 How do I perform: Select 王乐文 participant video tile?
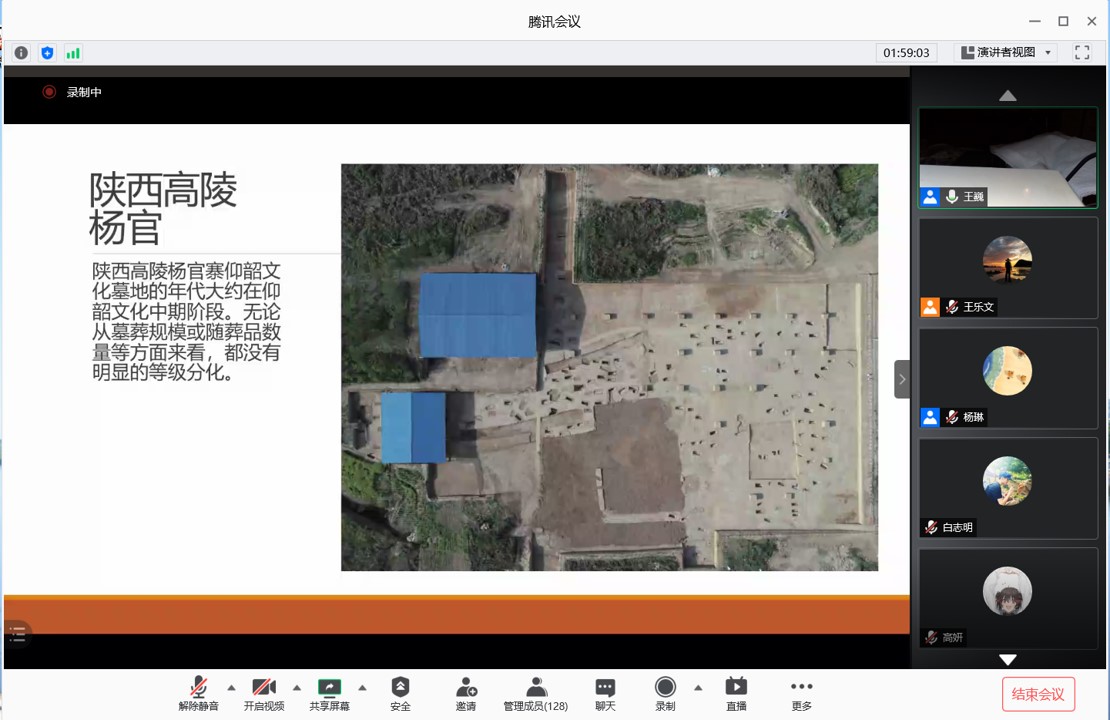click(x=1007, y=268)
